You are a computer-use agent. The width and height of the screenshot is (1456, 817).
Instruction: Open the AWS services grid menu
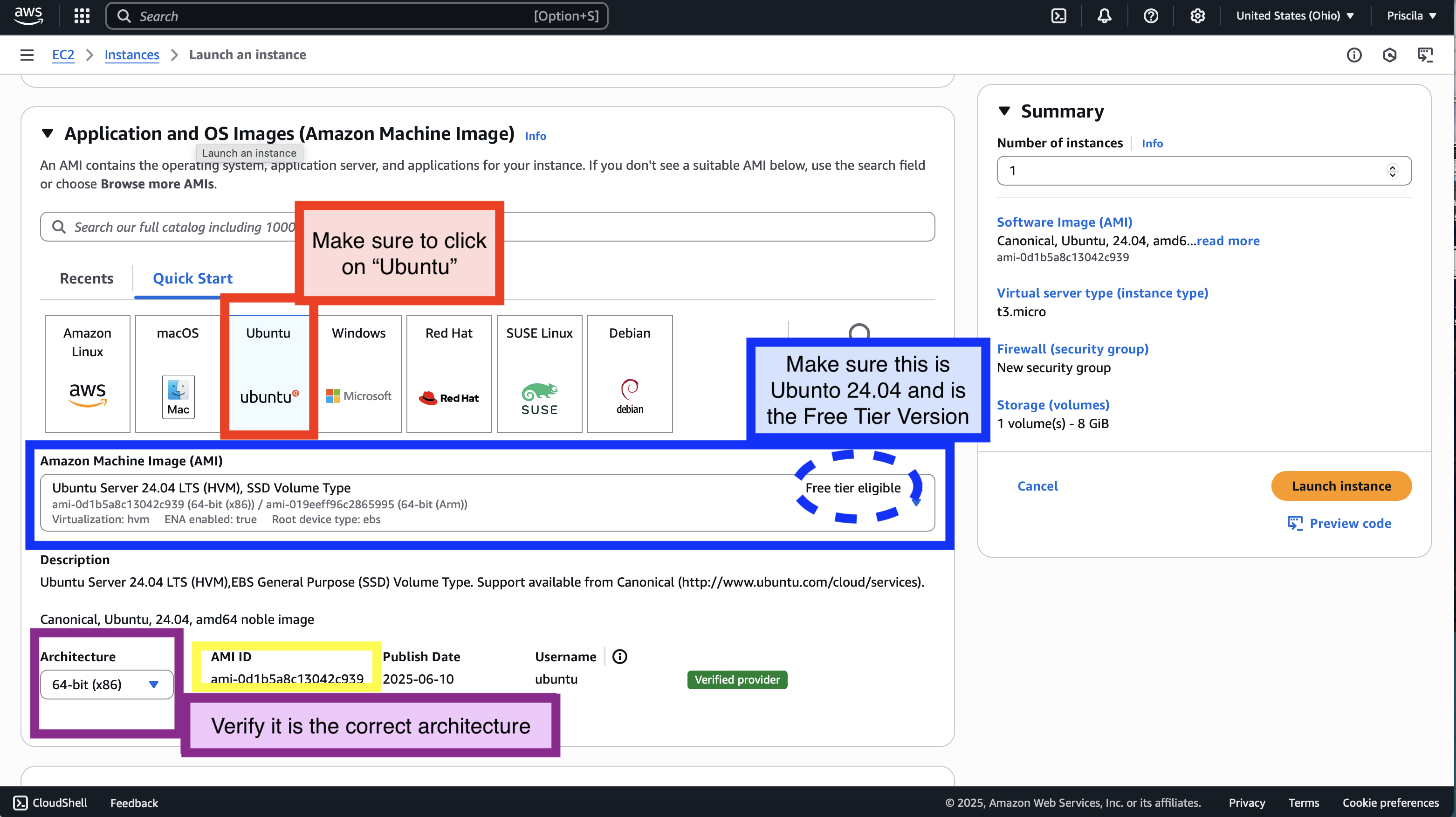click(82, 16)
